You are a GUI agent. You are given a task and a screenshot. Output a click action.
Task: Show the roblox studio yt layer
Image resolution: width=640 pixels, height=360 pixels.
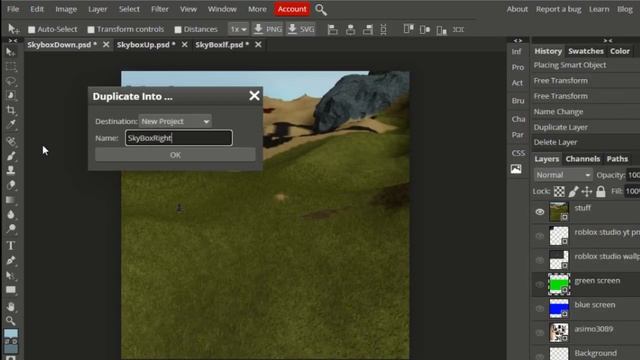(x=540, y=236)
